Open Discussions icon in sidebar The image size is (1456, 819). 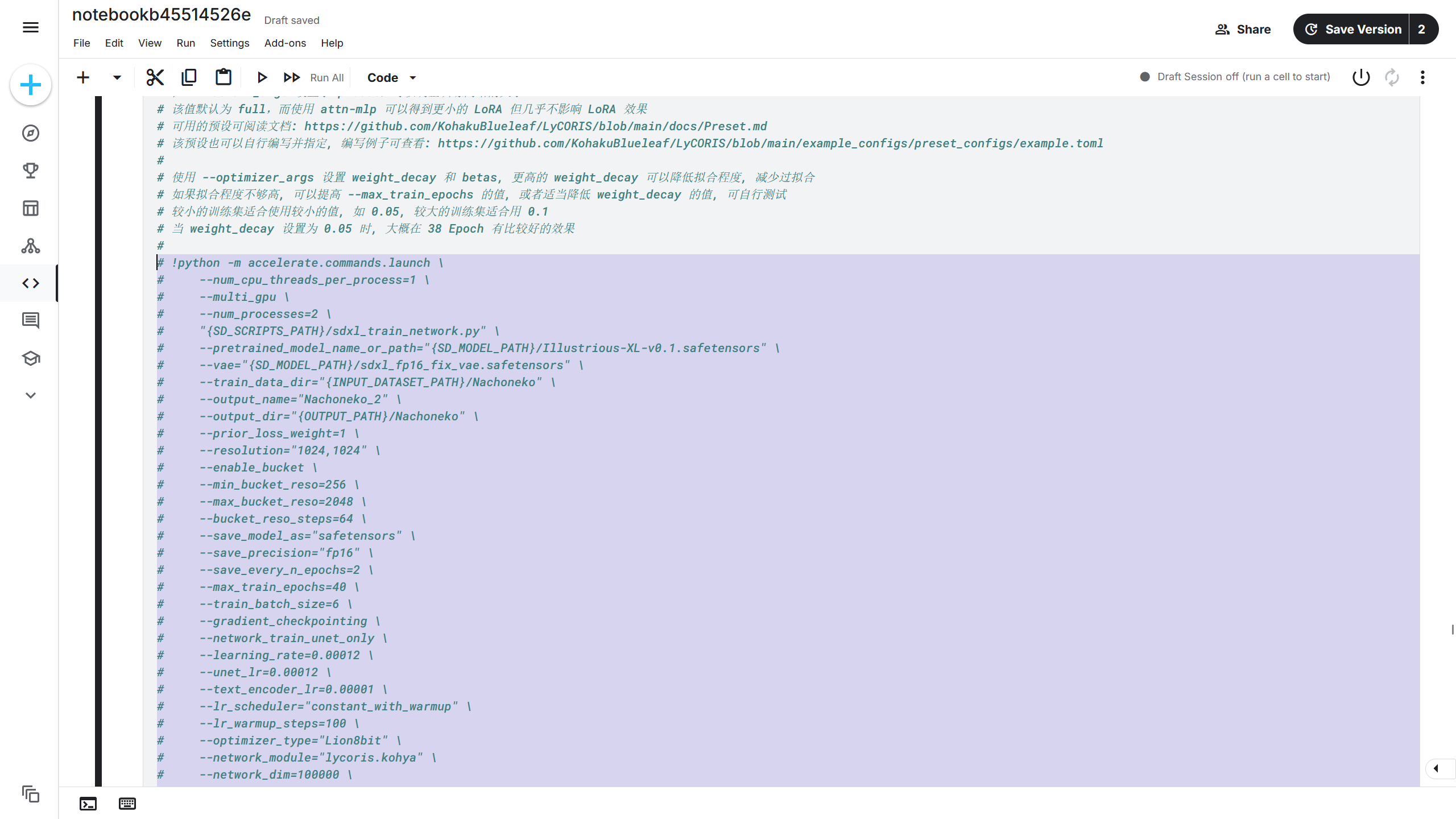tap(31, 321)
